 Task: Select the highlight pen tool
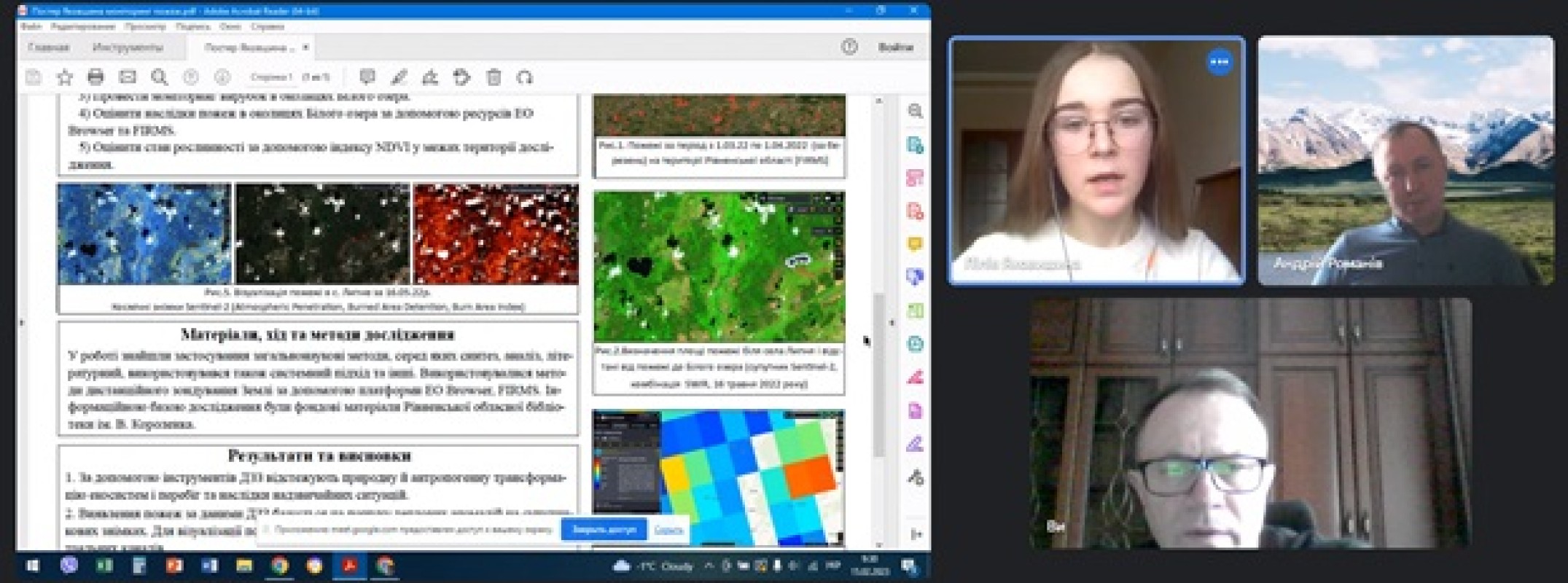pyautogui.click(x=399, y=77)
